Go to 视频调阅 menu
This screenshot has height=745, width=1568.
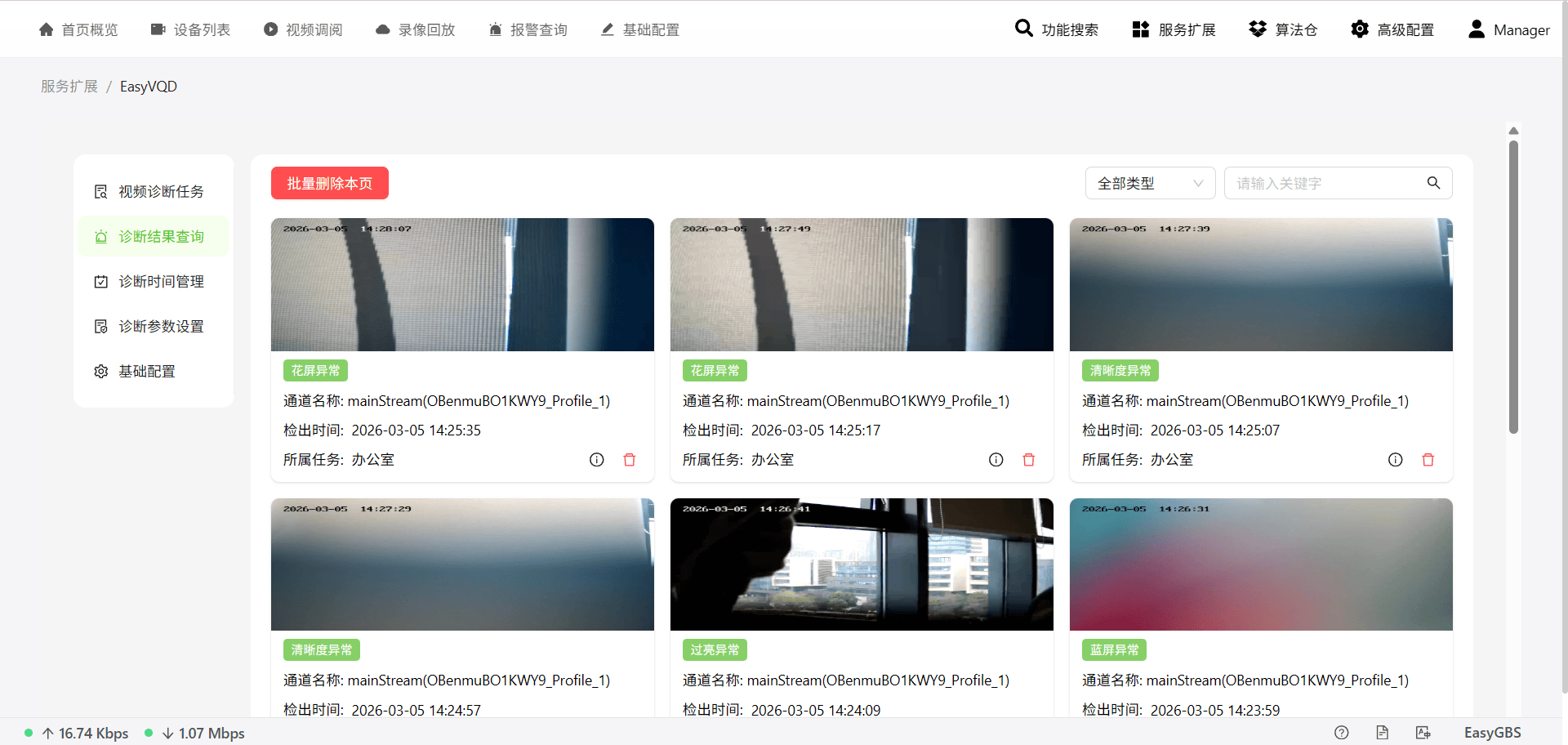(303, 29)
